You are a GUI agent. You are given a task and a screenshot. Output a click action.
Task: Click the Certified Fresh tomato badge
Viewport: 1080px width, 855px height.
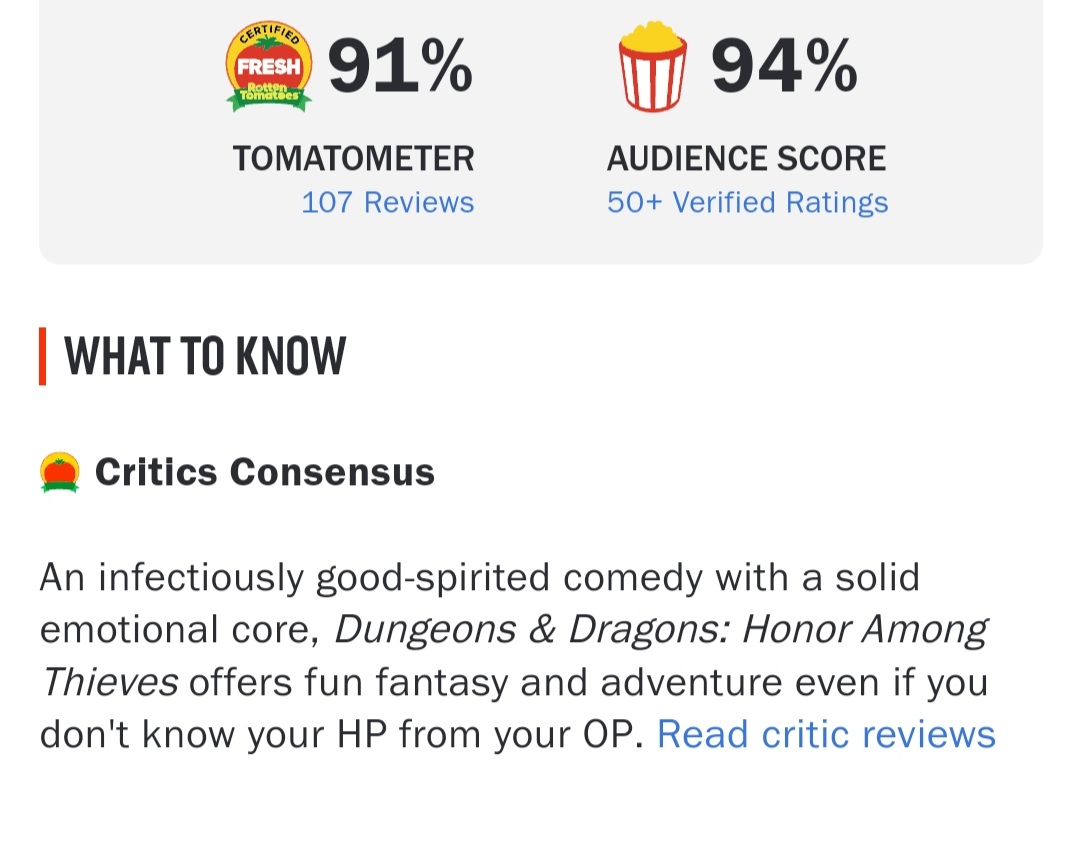(268, 68)
